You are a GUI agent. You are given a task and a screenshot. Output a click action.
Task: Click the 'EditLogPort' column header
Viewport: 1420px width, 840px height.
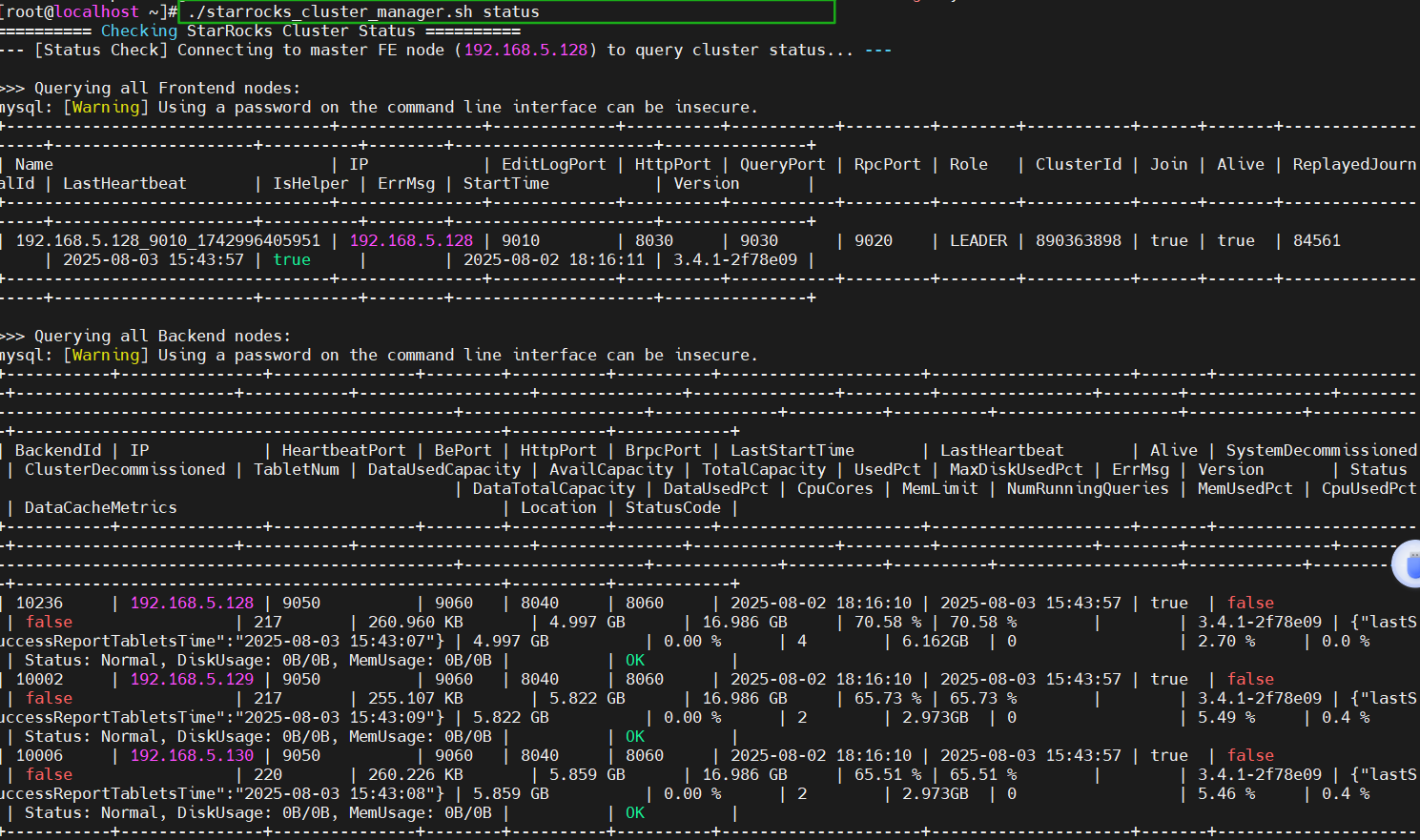click(x=554, y=164)
